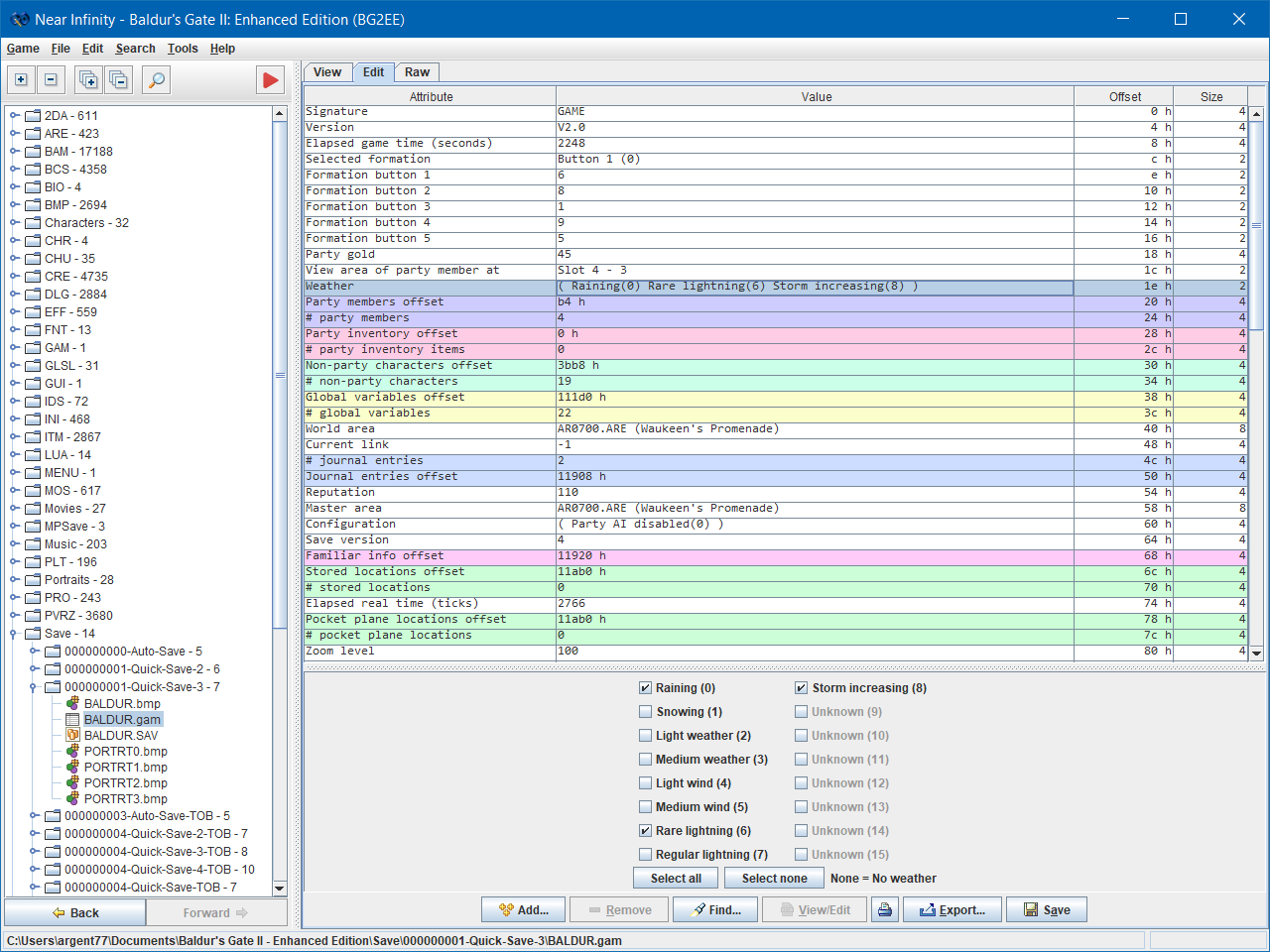The width and height of the screenshot is (1270, 952).
Task: Click the attribute table scrollbar down arrow
Action: 1256,654
